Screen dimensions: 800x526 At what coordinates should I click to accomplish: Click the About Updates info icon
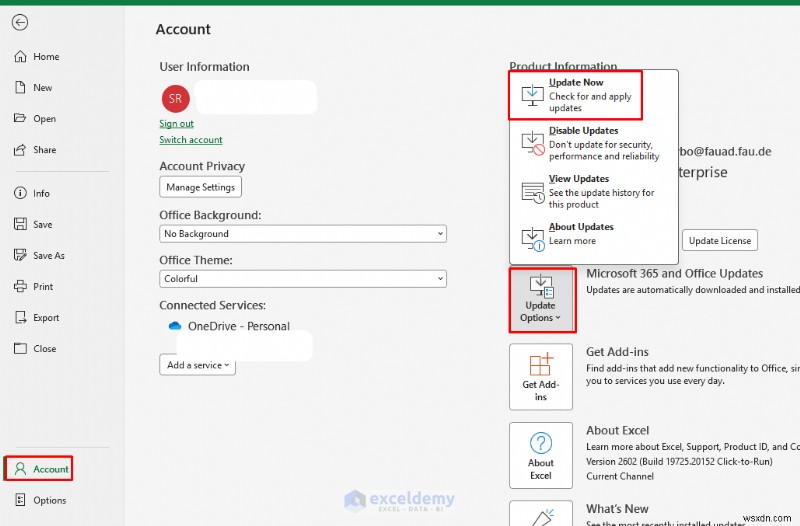pyautogui.click(x=533, y=239)
